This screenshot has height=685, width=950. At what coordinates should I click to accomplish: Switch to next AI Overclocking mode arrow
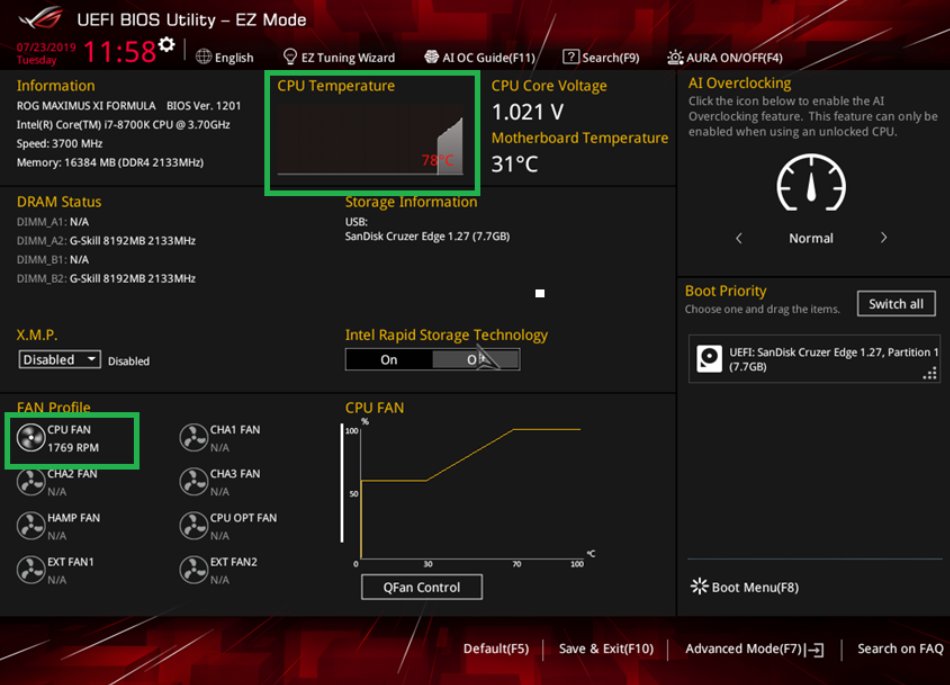coord(883,237)
